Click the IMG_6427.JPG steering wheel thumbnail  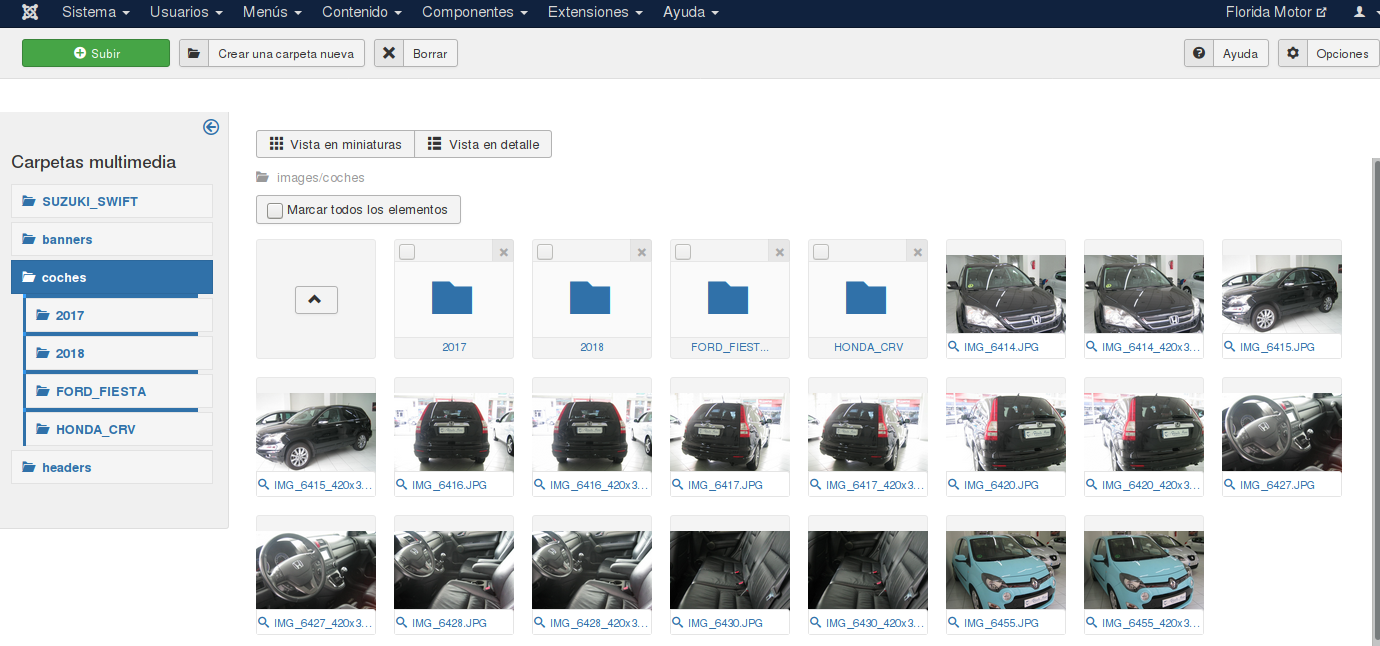click(x=1282, y=432)
